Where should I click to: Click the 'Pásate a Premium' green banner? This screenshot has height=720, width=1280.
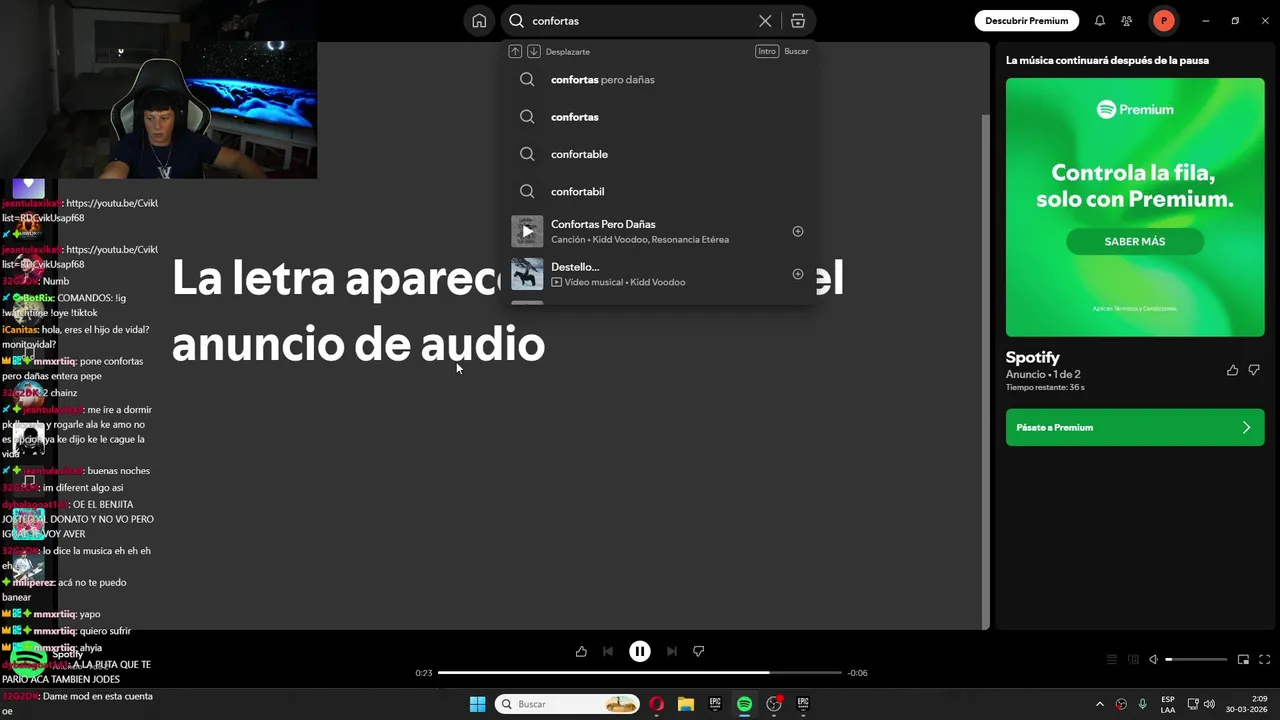tap(1134, 427)
